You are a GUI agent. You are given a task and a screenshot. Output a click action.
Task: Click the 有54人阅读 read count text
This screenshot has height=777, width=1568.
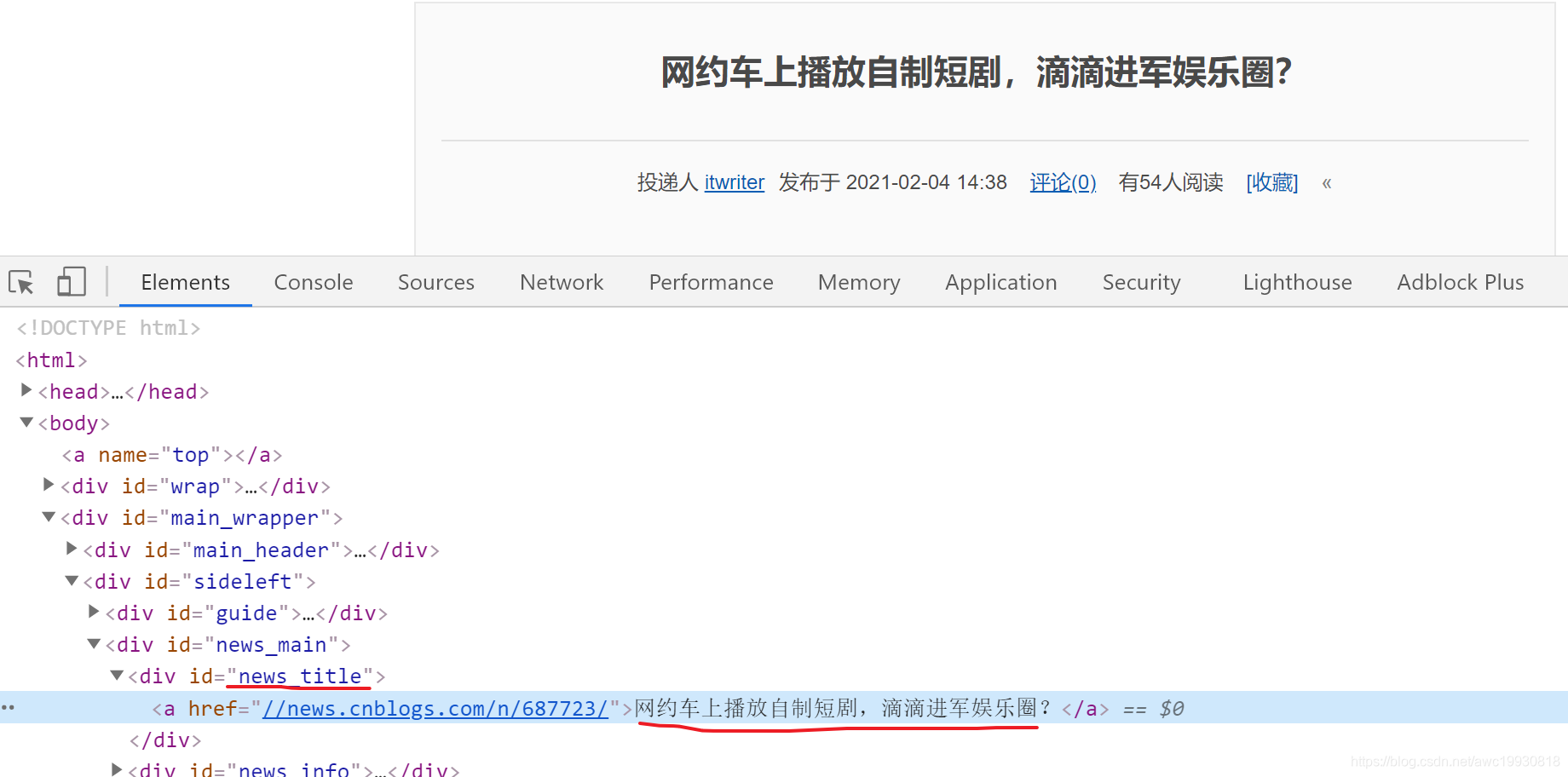(1171, 182)
